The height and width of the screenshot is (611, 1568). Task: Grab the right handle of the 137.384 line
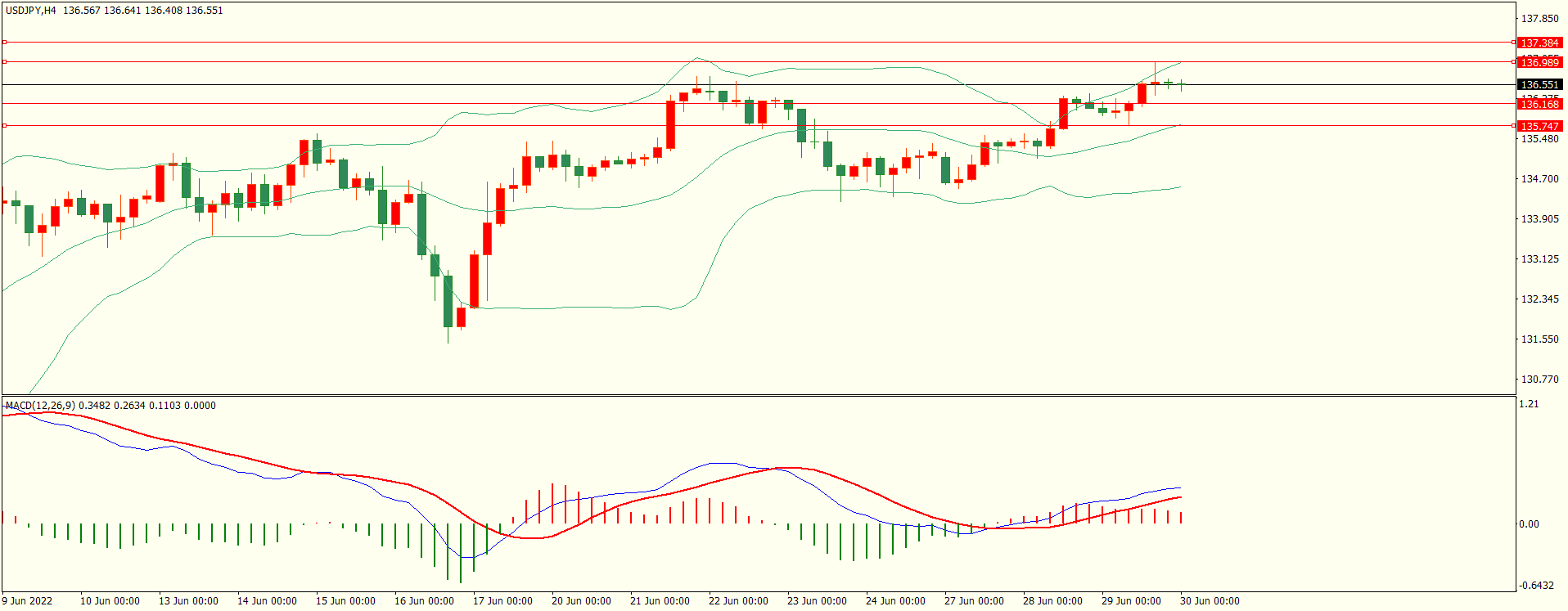point(1514,42)
